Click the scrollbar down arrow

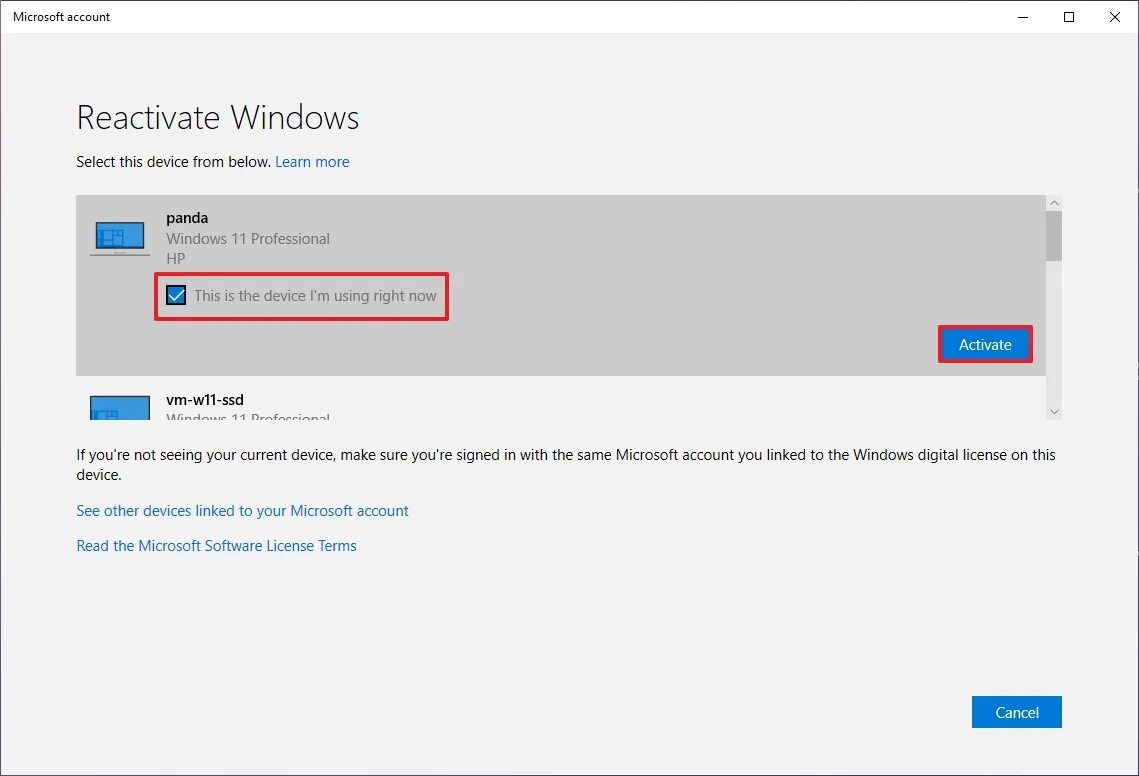tap(1054, 411)
